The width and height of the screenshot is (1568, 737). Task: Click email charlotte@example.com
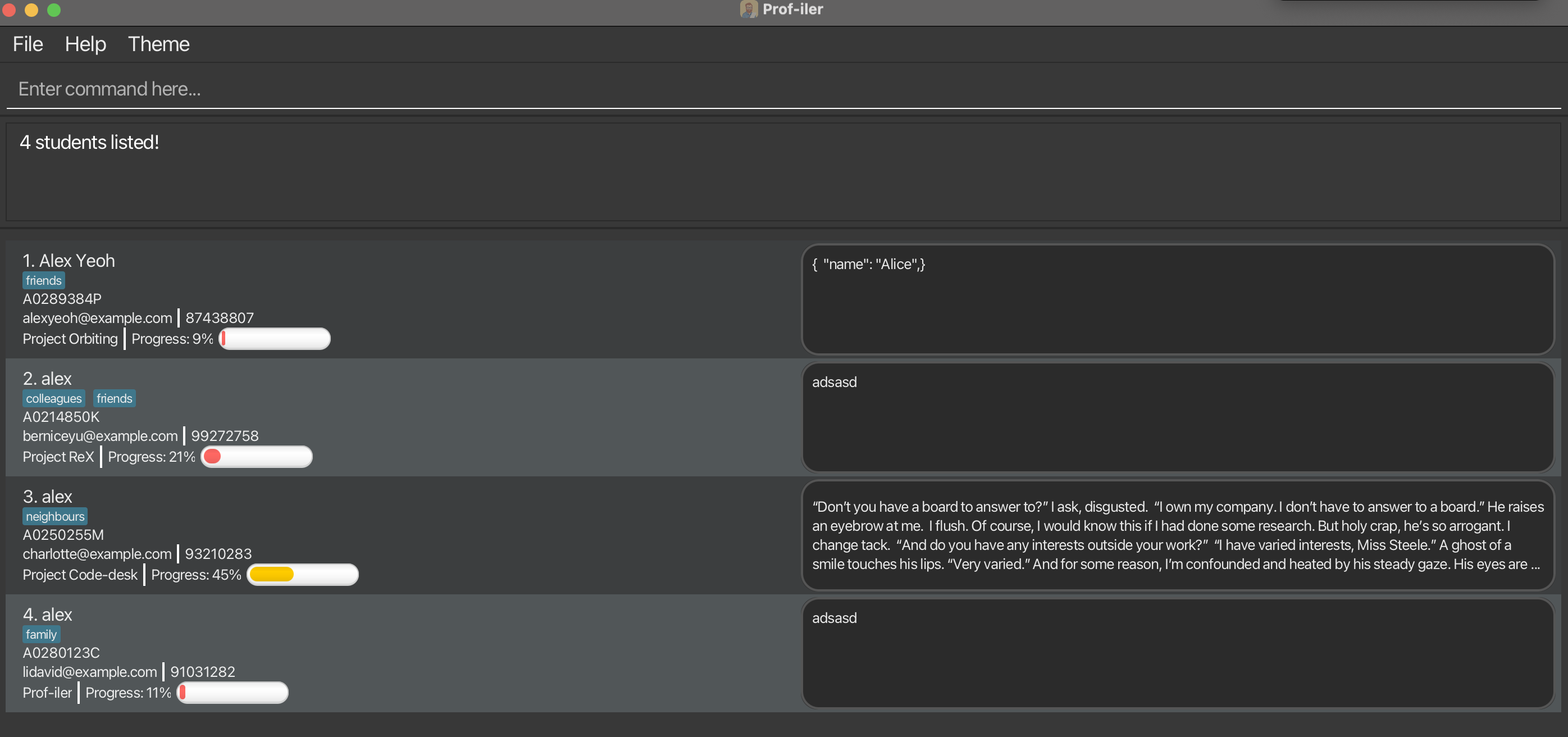pyautogui.click(x=97, y=554)
